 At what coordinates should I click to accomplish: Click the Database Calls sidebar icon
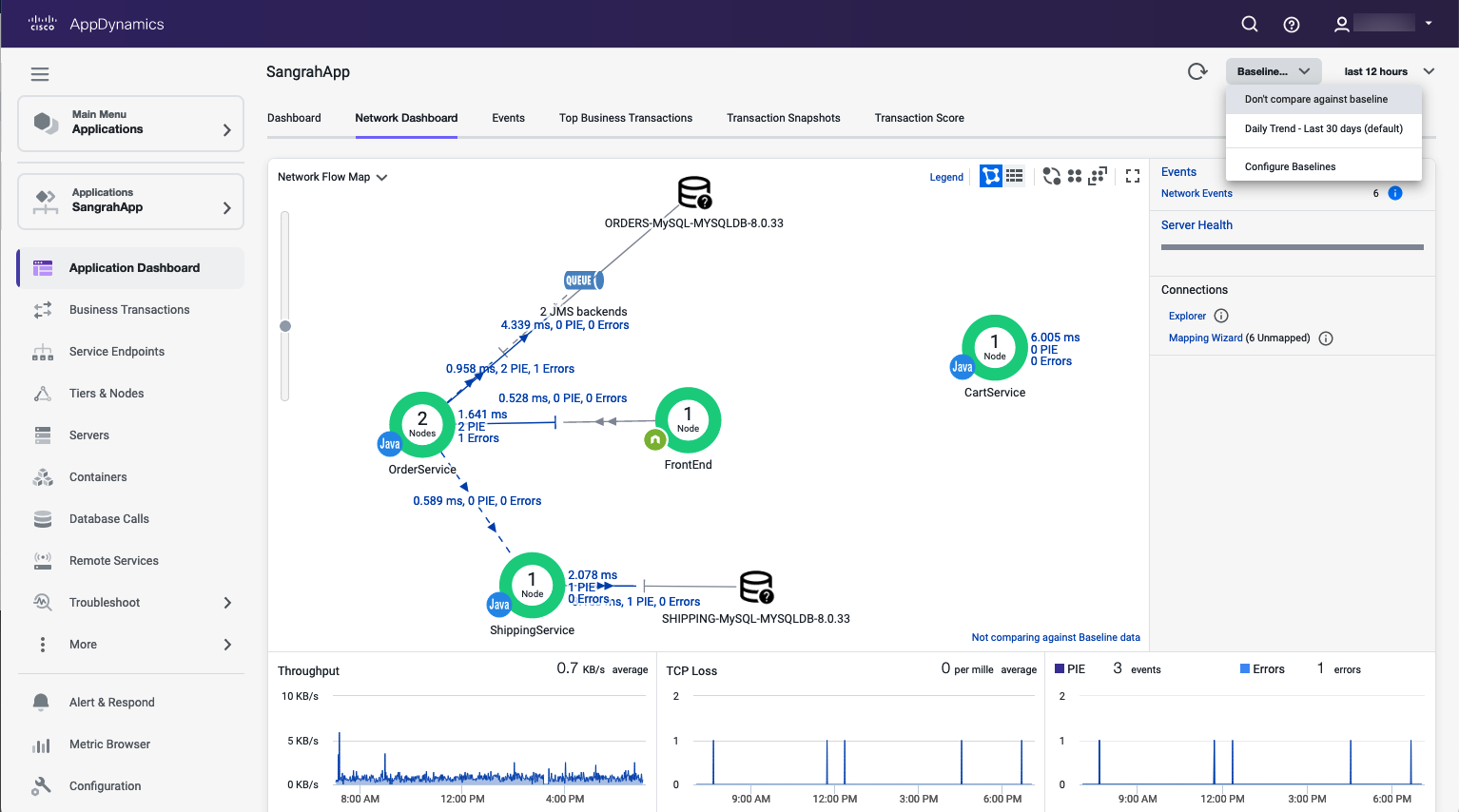point(43,519)
